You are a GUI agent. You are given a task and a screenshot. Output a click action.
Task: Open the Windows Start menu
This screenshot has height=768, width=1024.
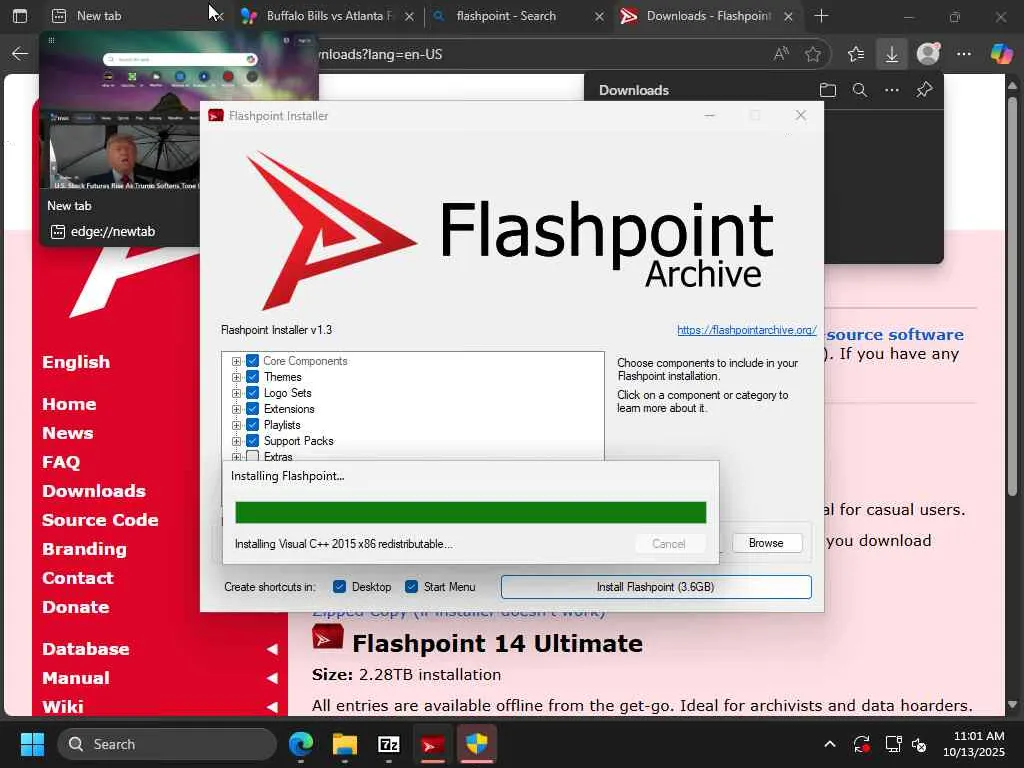click(x=32, y=744)
